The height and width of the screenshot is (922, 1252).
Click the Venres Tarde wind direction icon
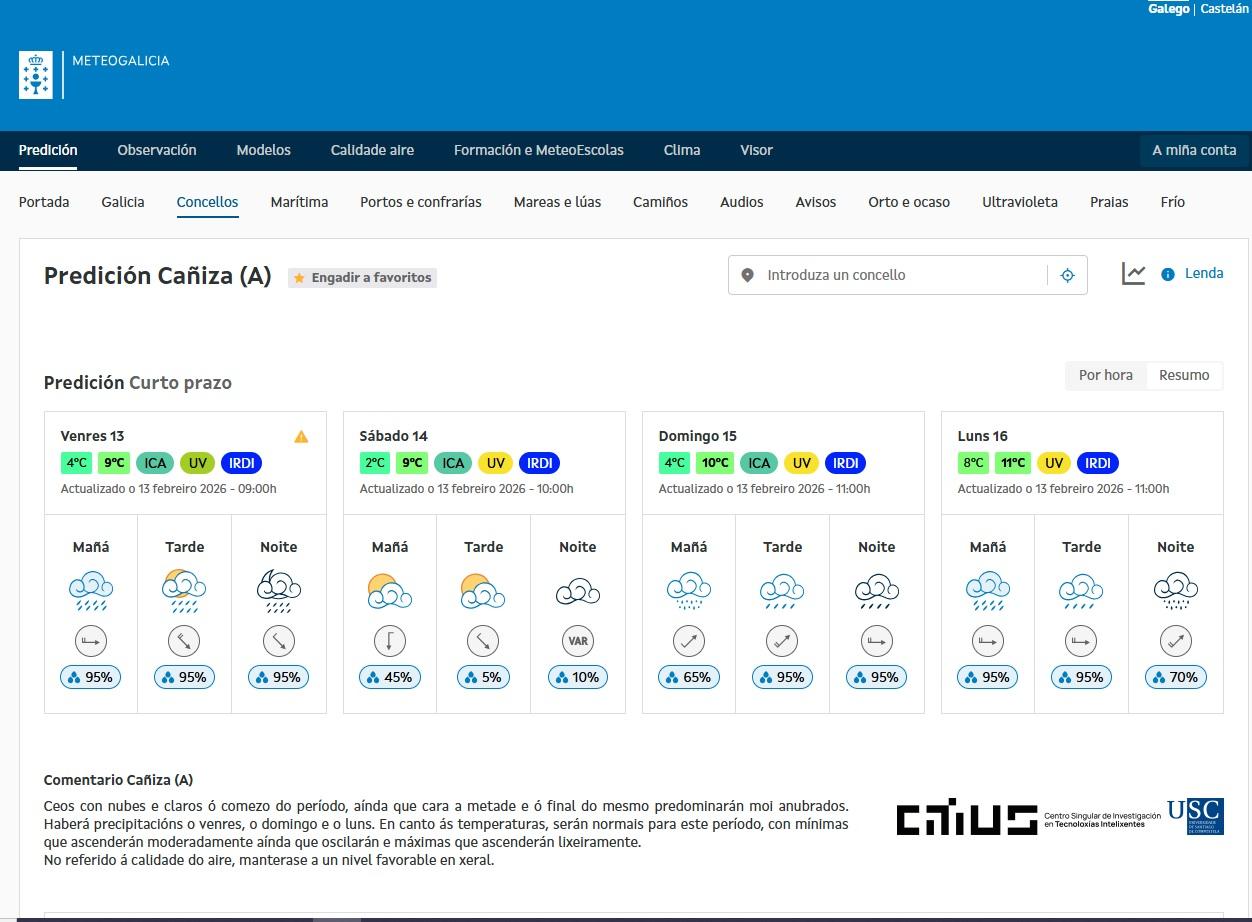185,641
